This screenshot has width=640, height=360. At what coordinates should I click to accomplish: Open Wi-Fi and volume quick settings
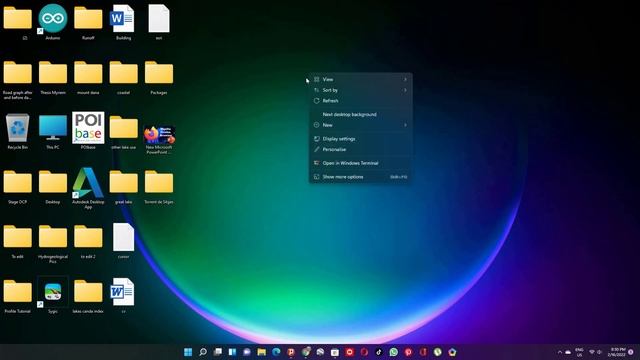point(596,352)
